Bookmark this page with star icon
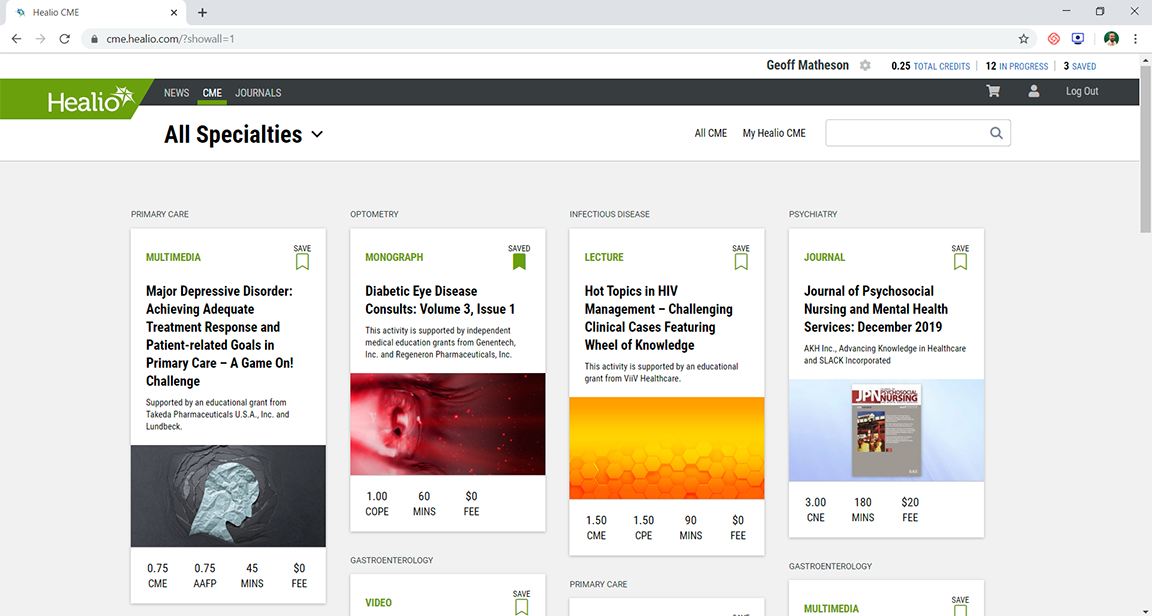The height and width of the screenshot is (616, 1152). coord(1023,39)
